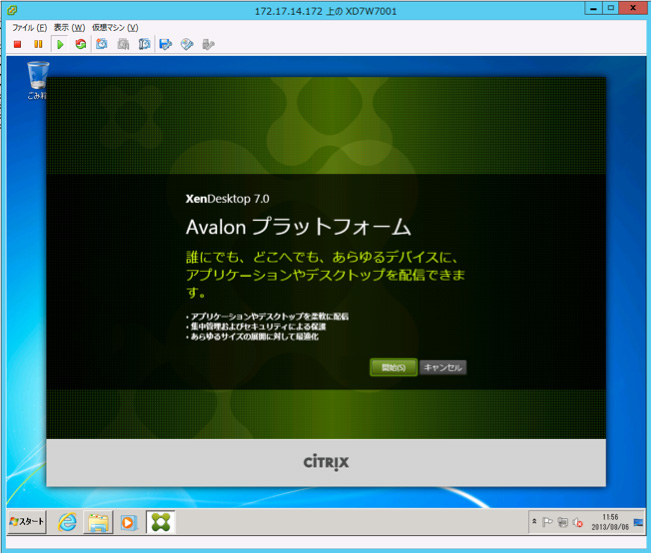Click the floppy drive connect icon

click(165, 44)
